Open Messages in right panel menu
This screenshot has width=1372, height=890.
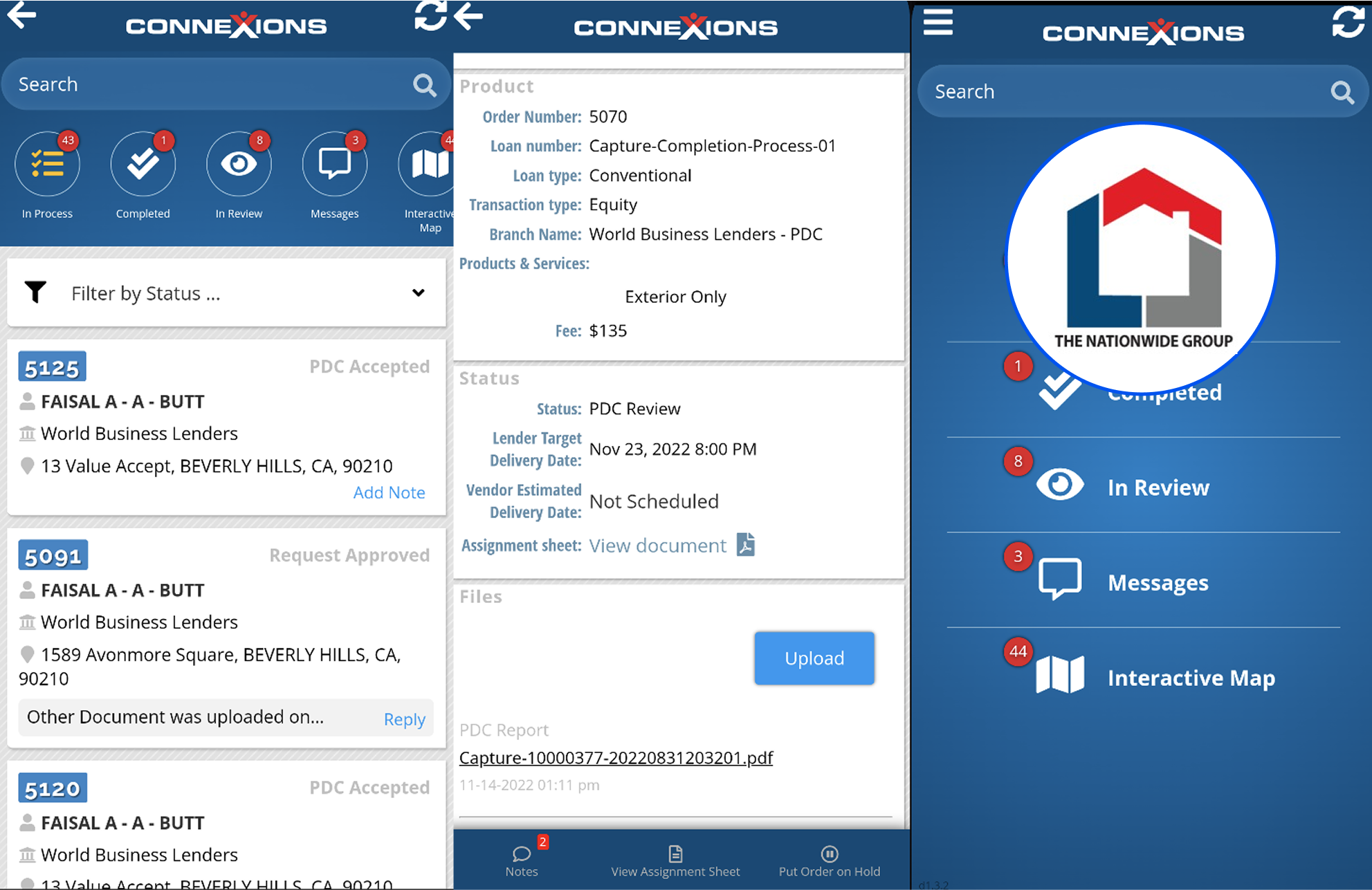point(1143,581)
